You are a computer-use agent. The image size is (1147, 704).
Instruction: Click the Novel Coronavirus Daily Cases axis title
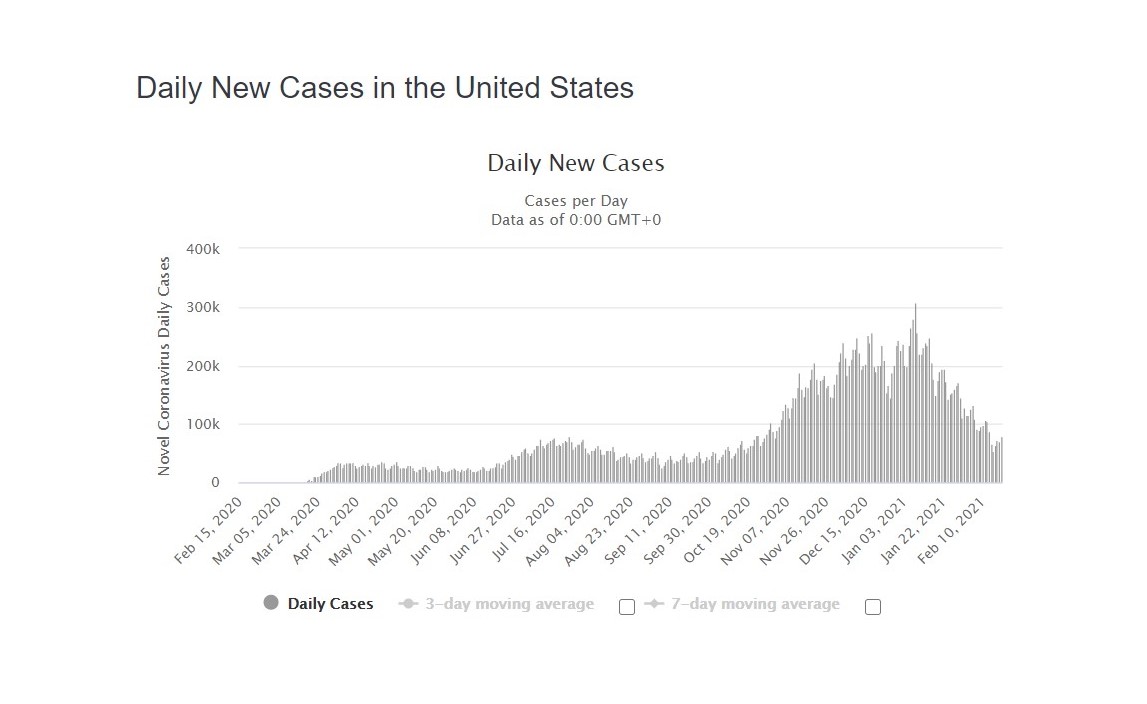(164, 366)
